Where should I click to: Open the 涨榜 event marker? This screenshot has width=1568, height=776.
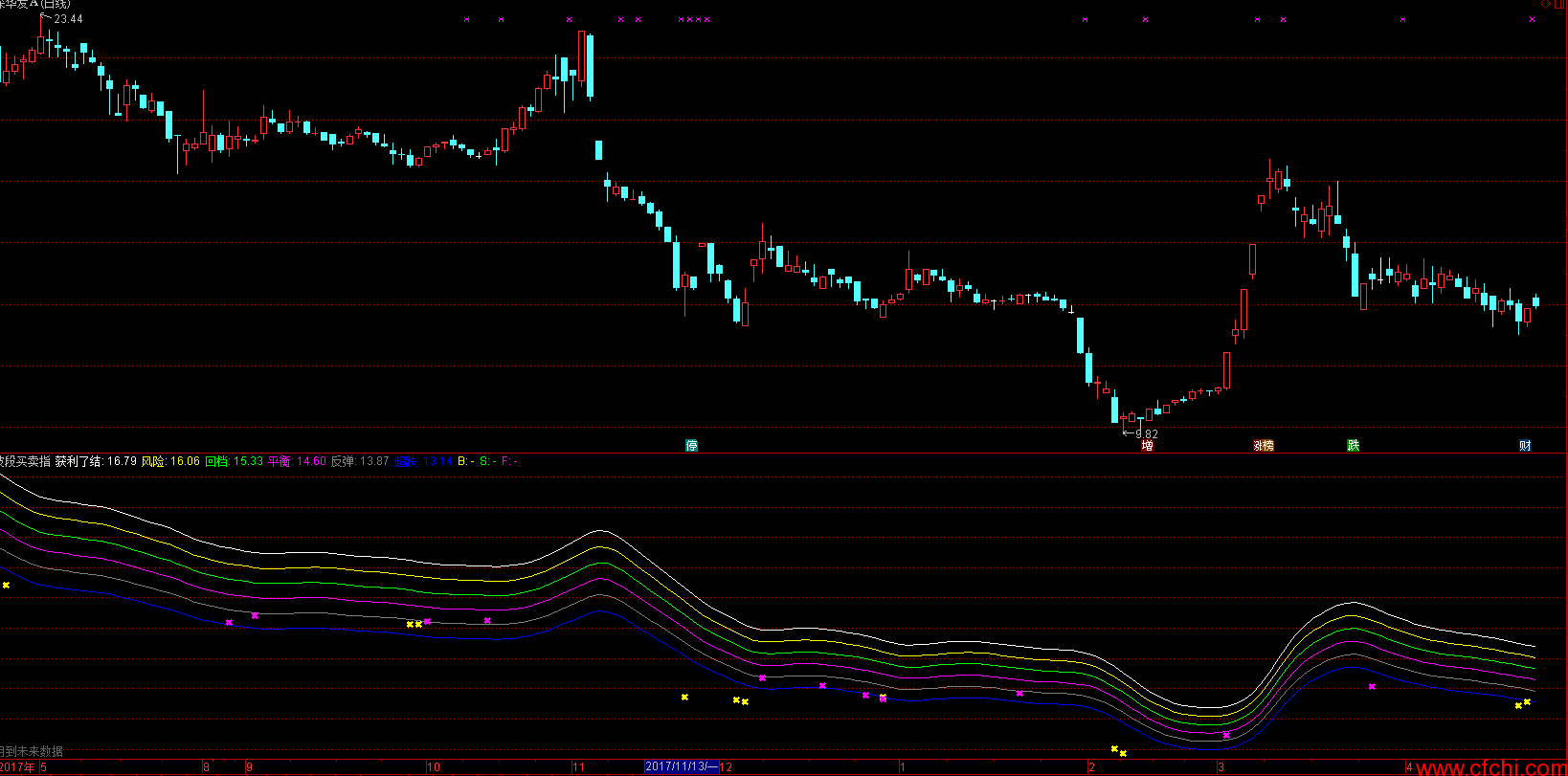[x=1264, y=446]
